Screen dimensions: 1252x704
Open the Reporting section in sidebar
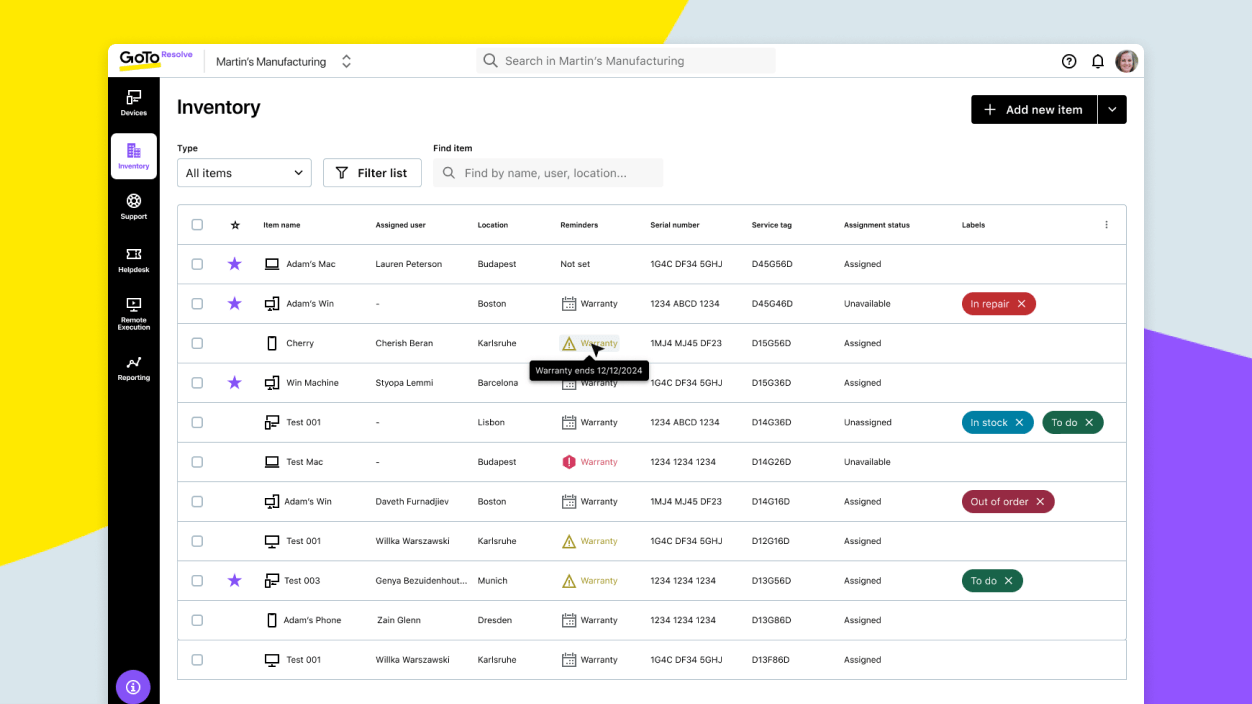pos(133,368)
